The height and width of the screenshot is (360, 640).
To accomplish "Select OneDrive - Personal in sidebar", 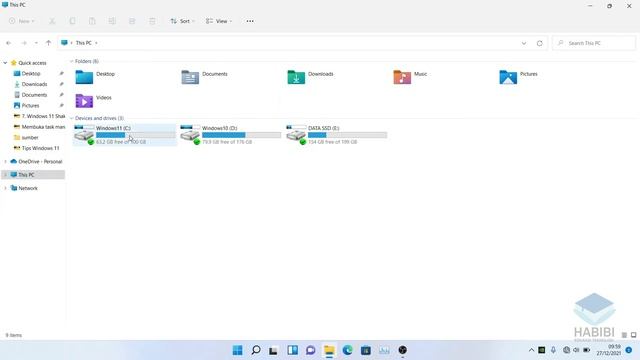I will click(x=37, y=162).
